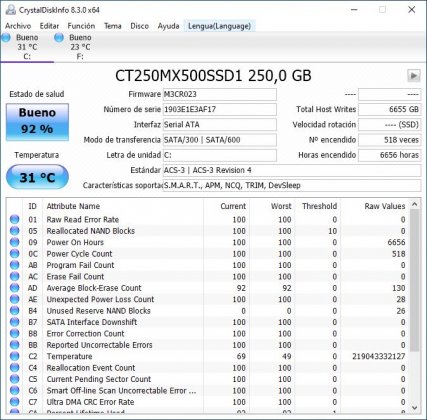Click the disk model title CT250MX500SSD1 250,0 GB

[x=213, y=76]
